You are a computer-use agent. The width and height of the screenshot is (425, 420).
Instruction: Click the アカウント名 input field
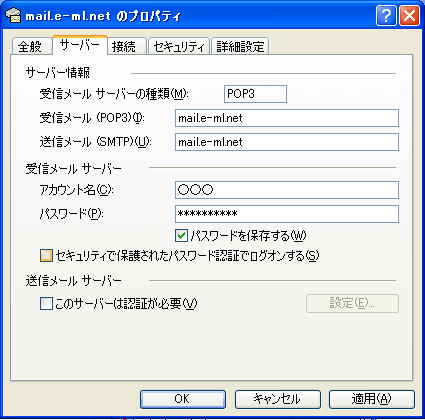tap(287, 190)
